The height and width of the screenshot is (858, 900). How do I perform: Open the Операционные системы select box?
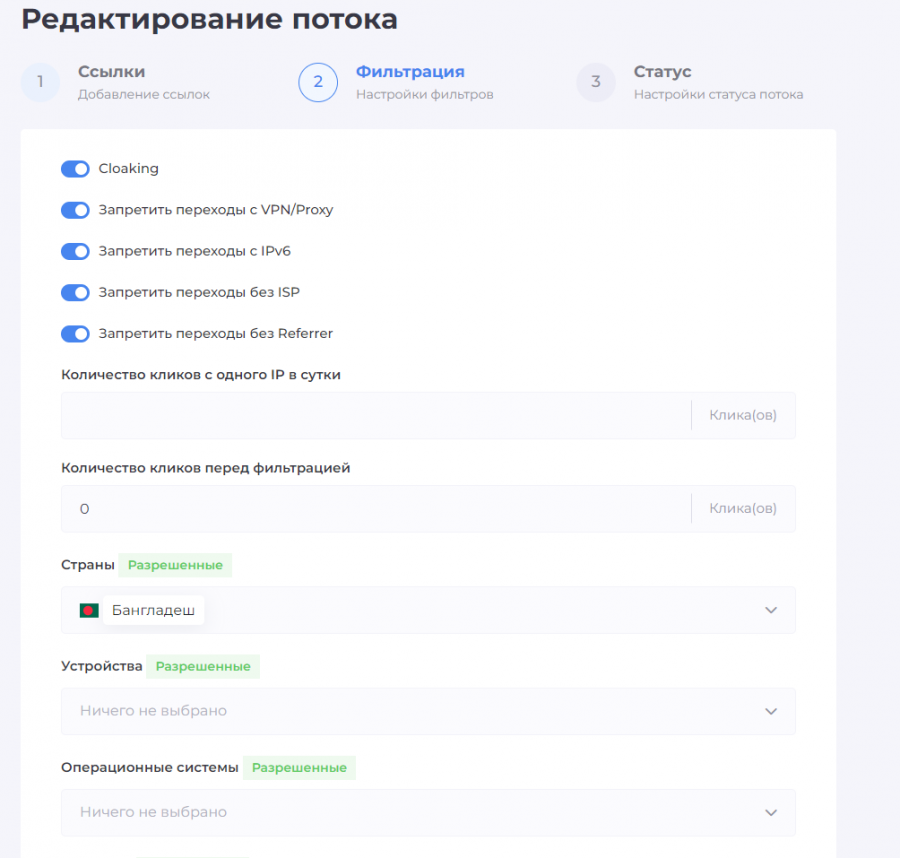point(428,813)
